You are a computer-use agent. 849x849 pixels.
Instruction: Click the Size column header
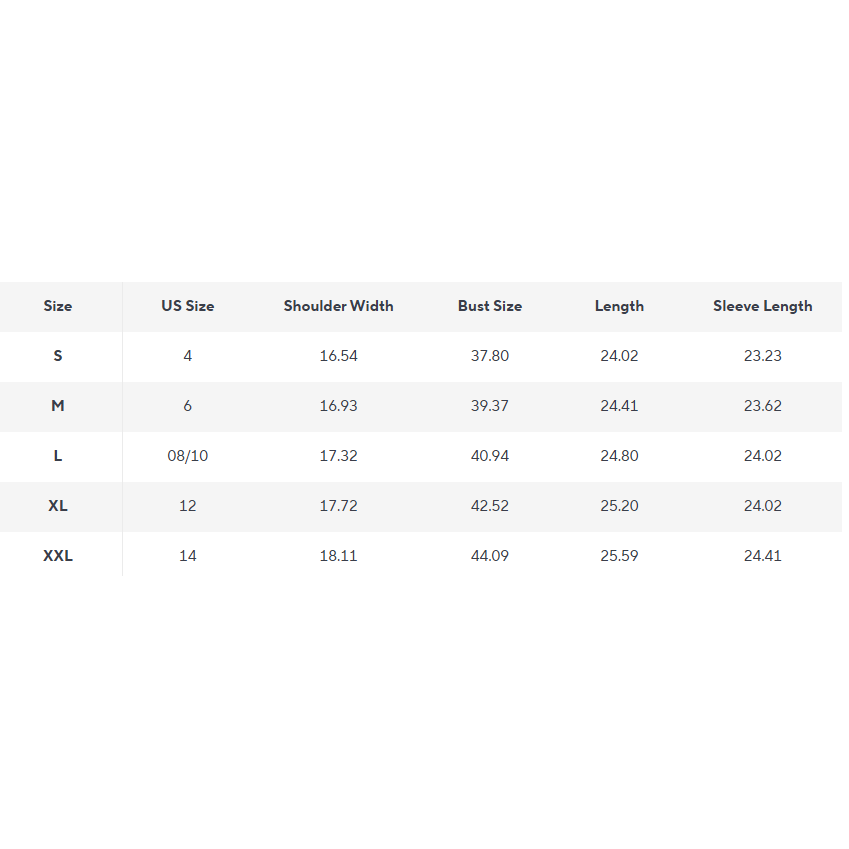[x=58, y=306]
